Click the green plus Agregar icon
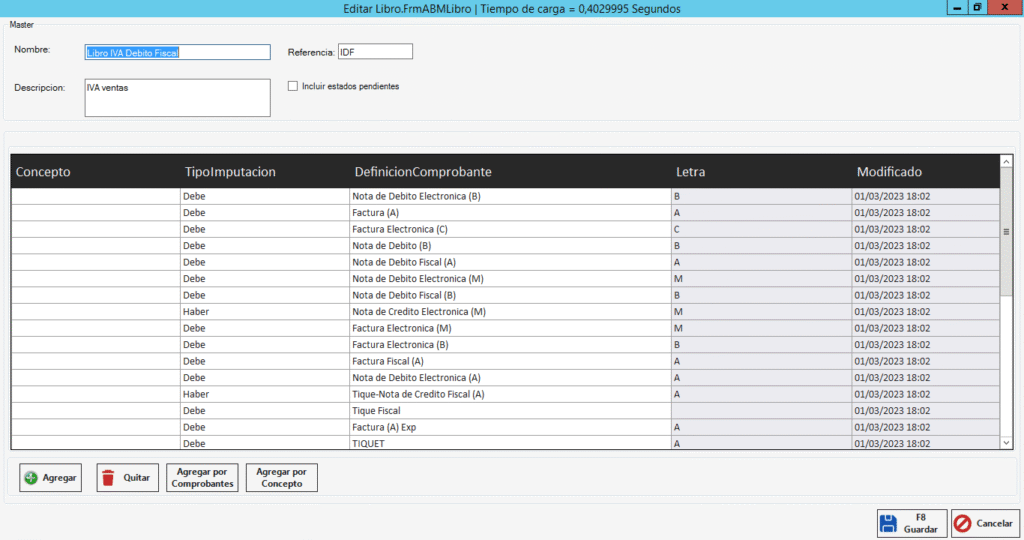Screen dimensions: 1024x540 (31, 478)
